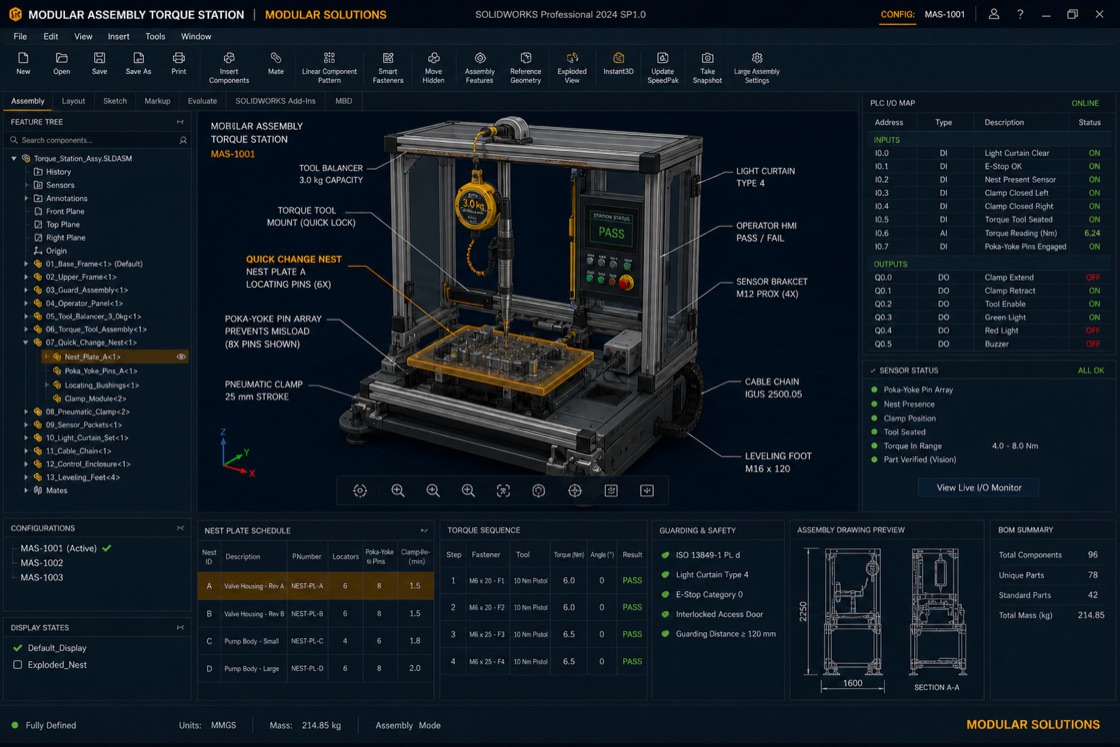Click the Take Snapshot tool
Image resolution: width=1120 pixels, height=747 pixels.
click(x=707, y=67)
